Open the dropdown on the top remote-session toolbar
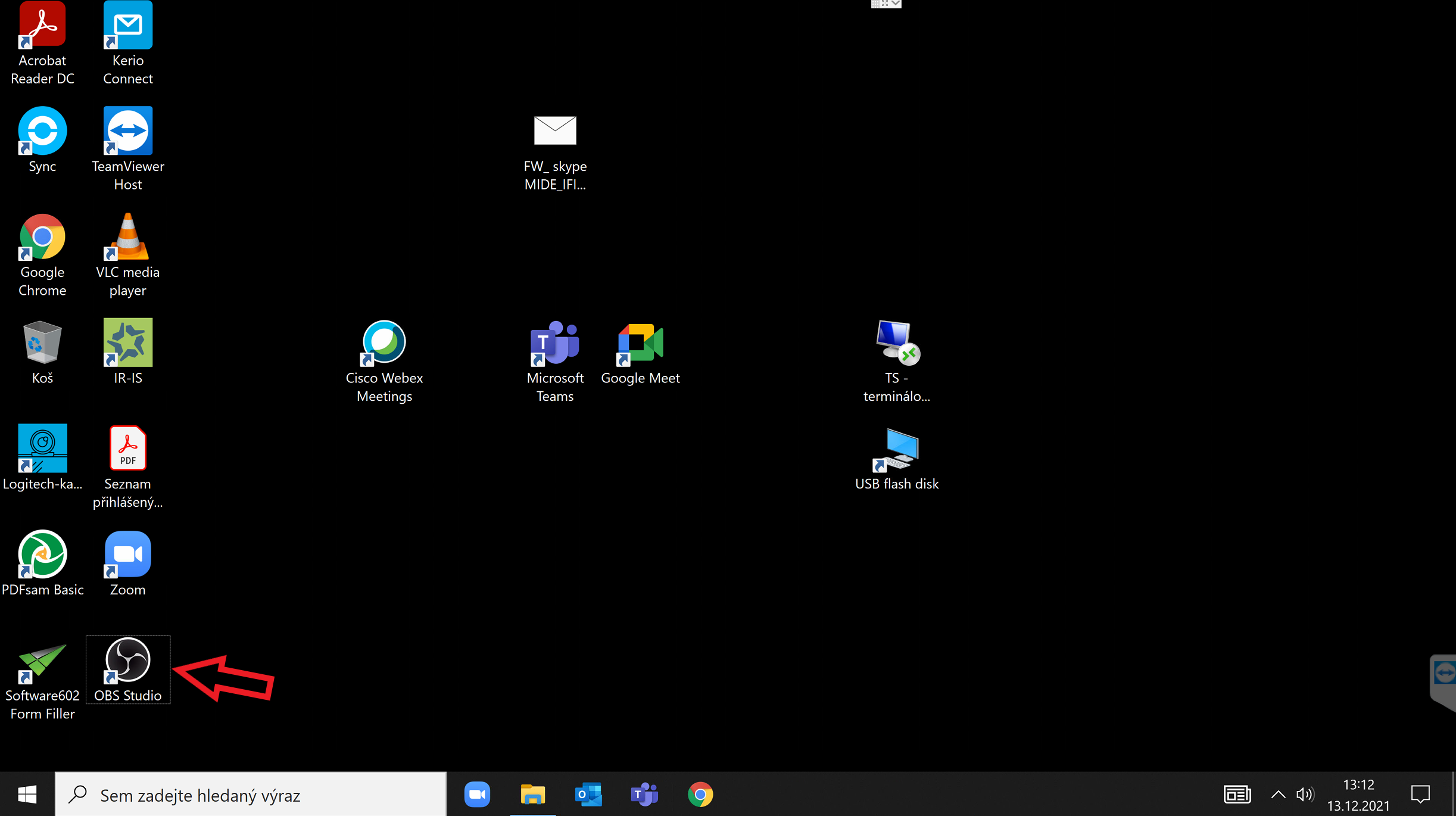The image size is (1456, 816). [x=896, y=4]
